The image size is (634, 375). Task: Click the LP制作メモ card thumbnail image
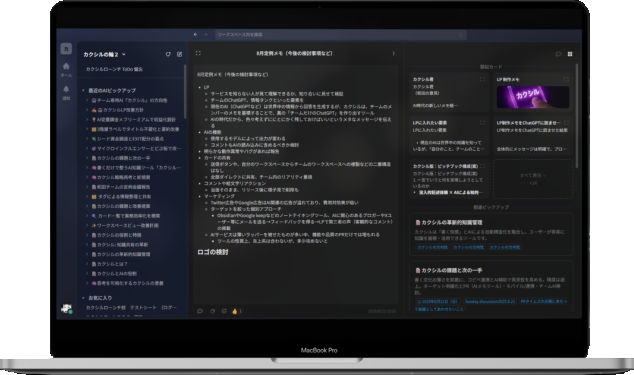tap(533, 97)
